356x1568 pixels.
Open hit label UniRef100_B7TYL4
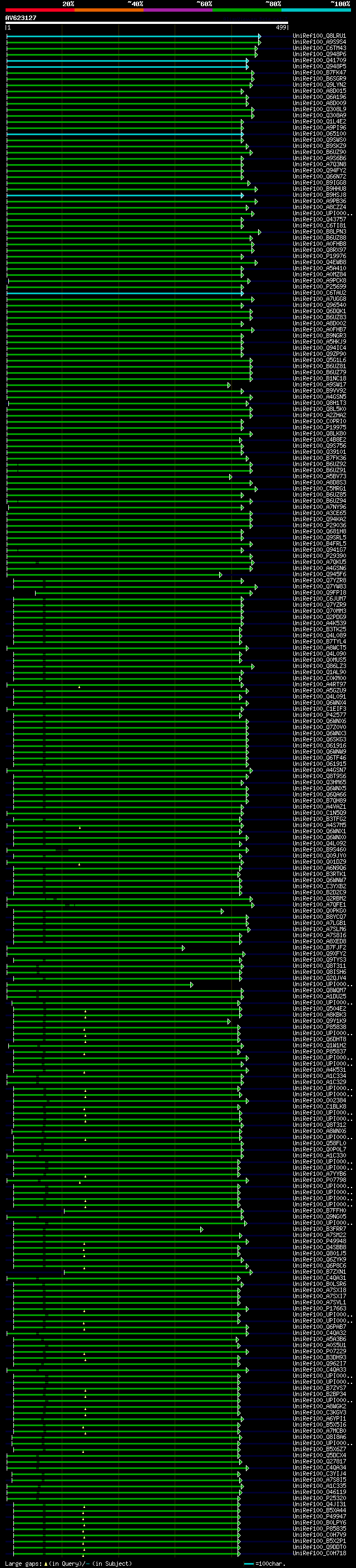click(x=319, y=641)
